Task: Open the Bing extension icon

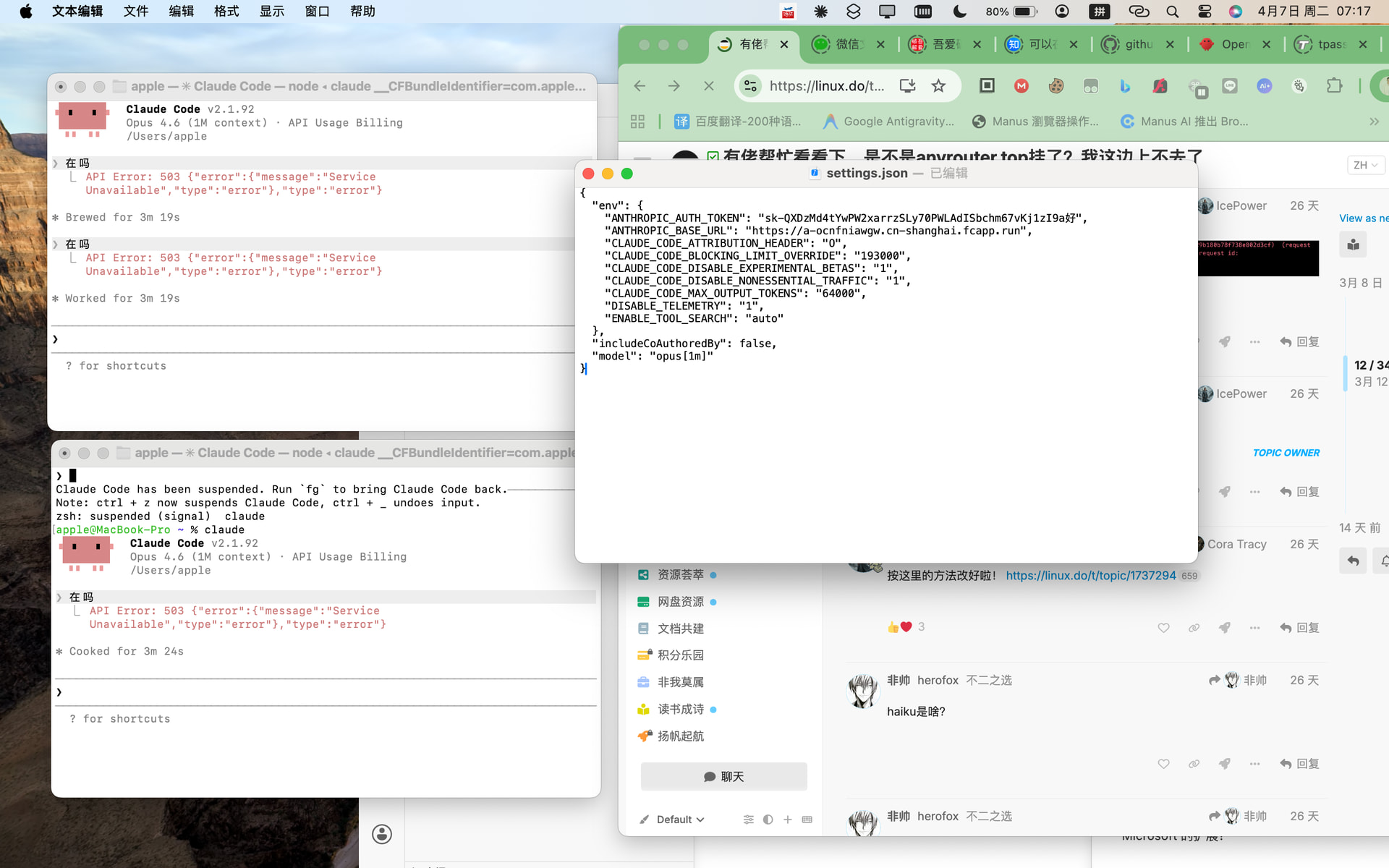Action: 1125,86
